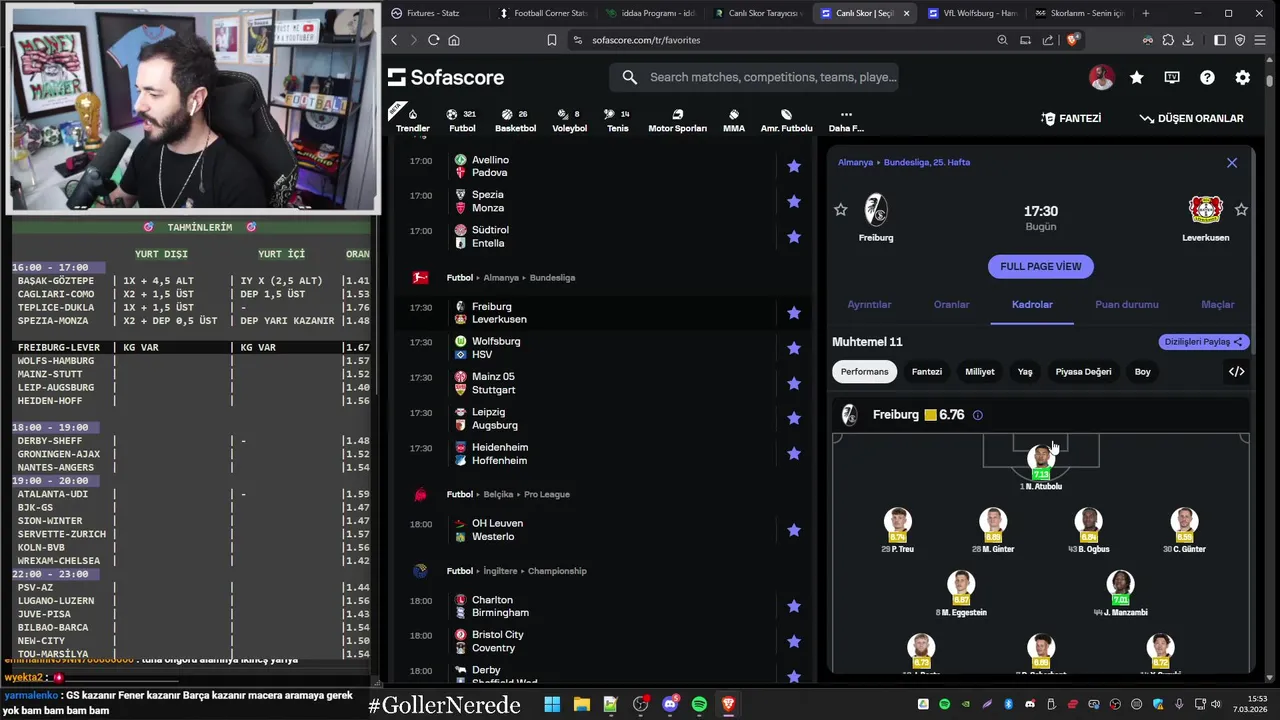
Task: Switch to the Ayrıntılar tab
Action: pyautogui.click(x=869, y=304)
